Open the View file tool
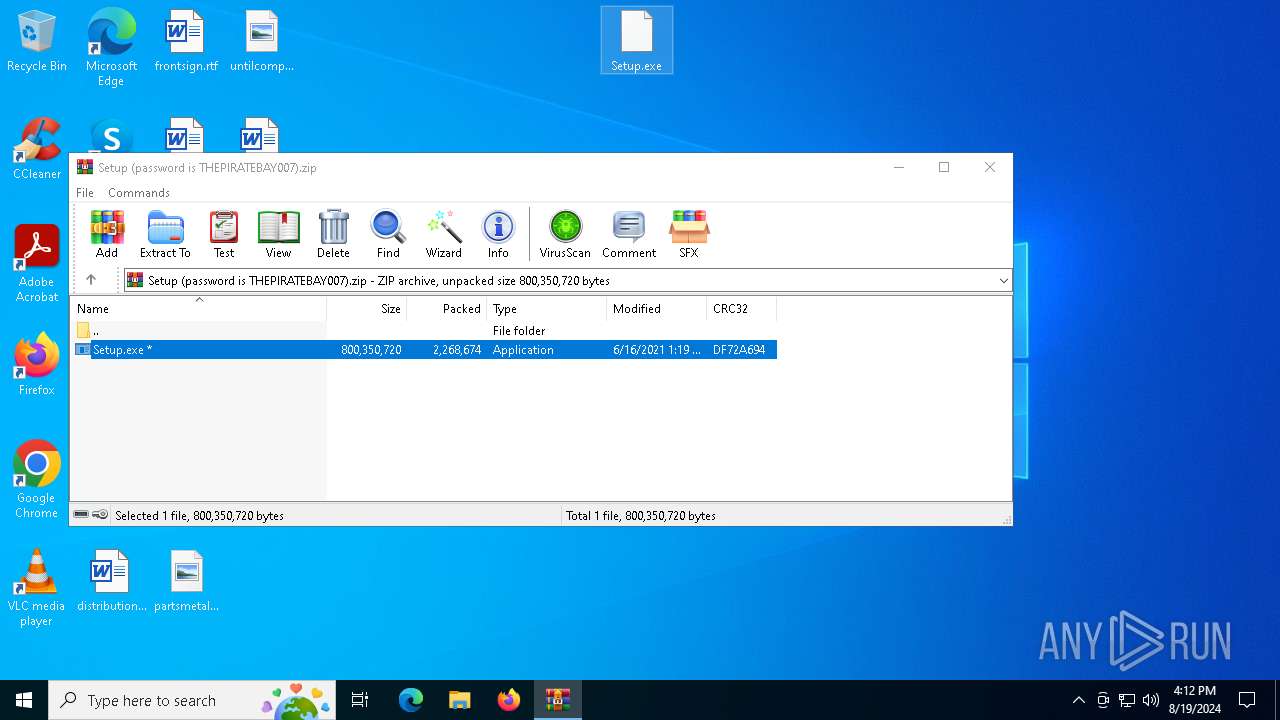The width and height of the screenshot is (1280, 720). pos(278,235)
